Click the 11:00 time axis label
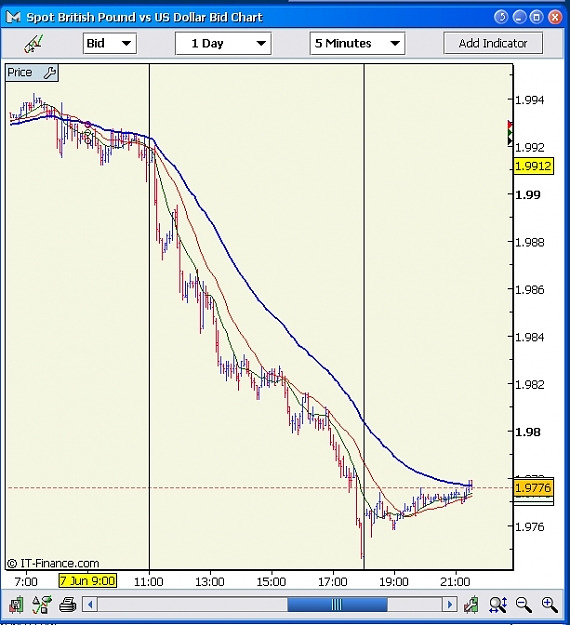 click(x=149, y=582)
